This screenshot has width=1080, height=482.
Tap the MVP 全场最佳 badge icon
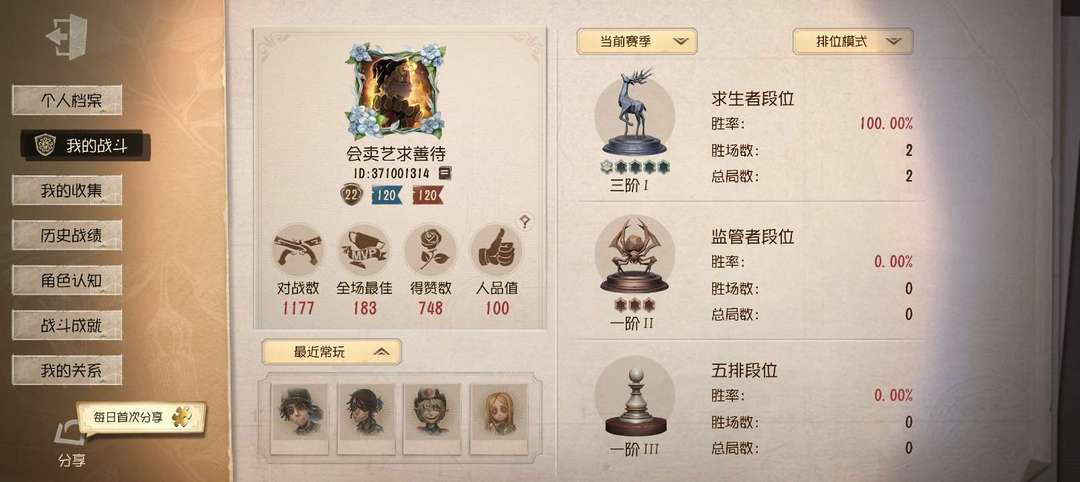[364, 250]
